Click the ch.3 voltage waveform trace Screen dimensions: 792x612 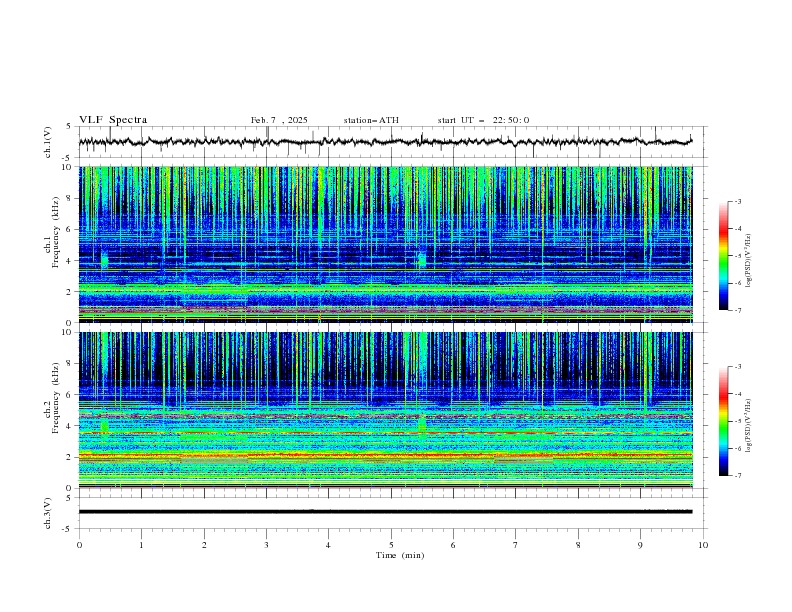tap(385, 512)
